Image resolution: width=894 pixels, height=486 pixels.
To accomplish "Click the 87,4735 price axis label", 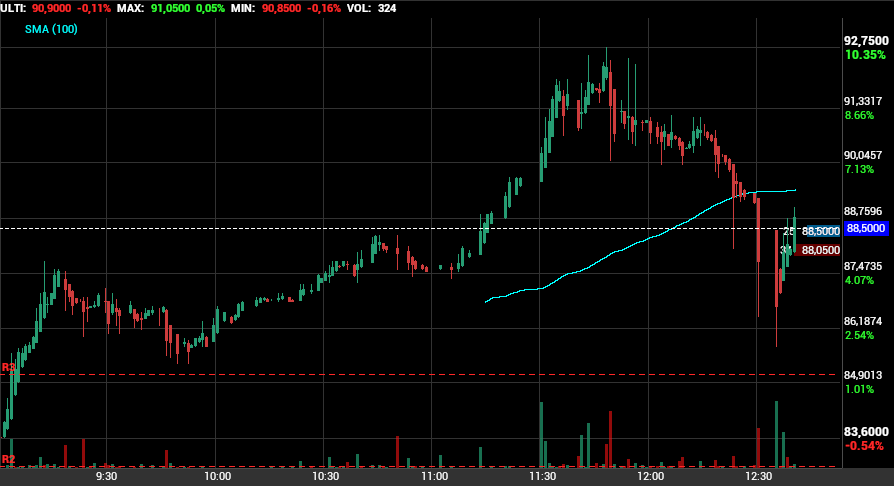I will tap(863, 266).
